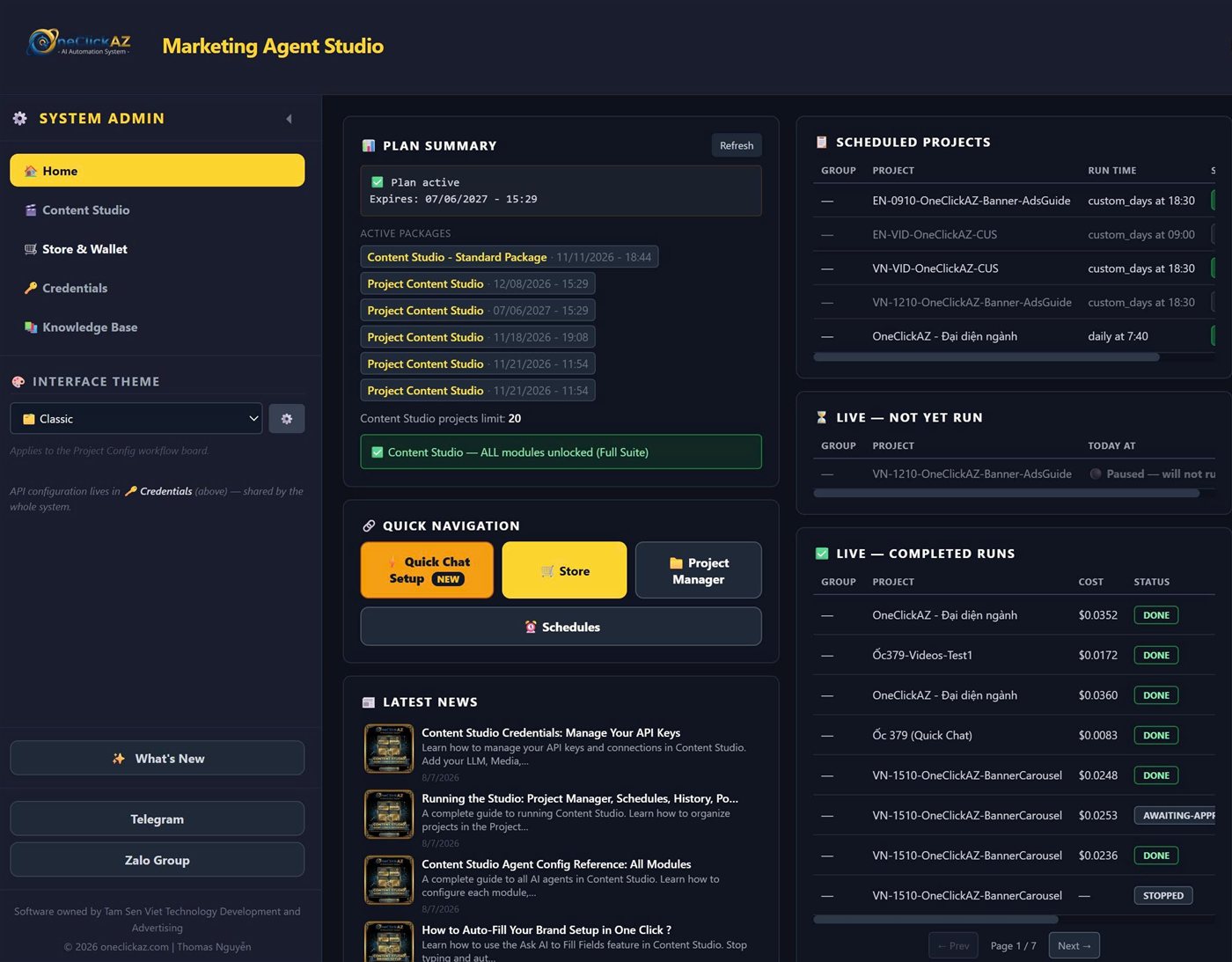Open the Home menu item
Image resolution: width=1232 pixels, height=962 pixels.
click(x=158, y=171)
